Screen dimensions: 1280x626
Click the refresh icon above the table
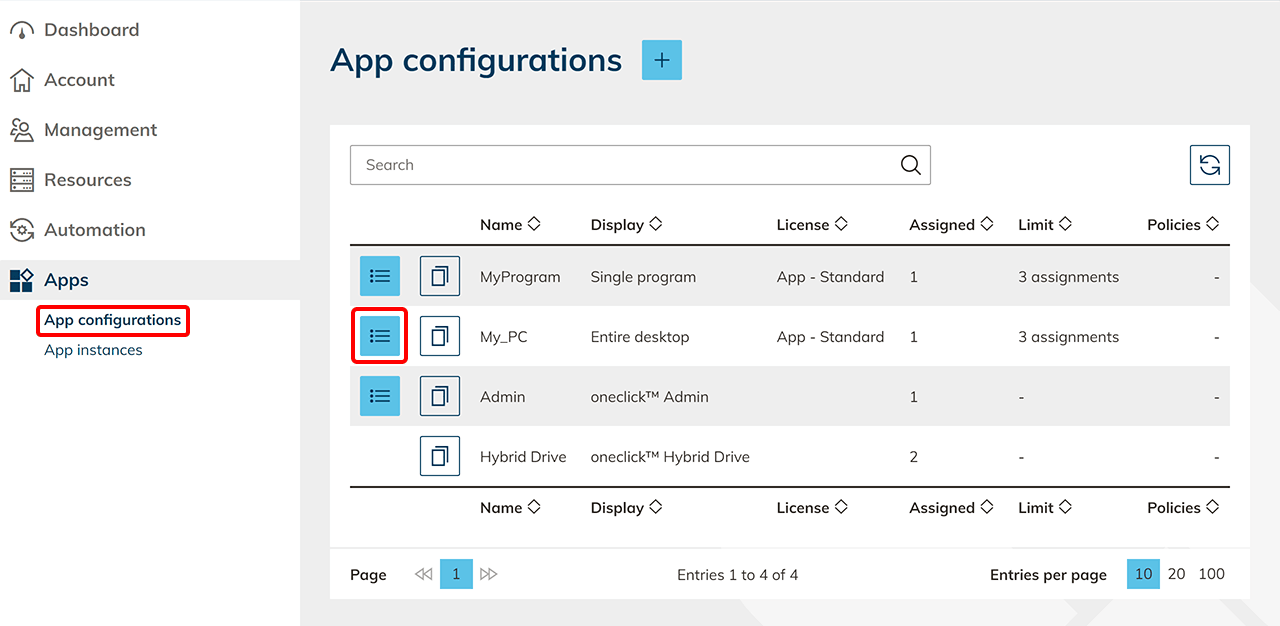pyautogui.click(x=1209, y=165)
